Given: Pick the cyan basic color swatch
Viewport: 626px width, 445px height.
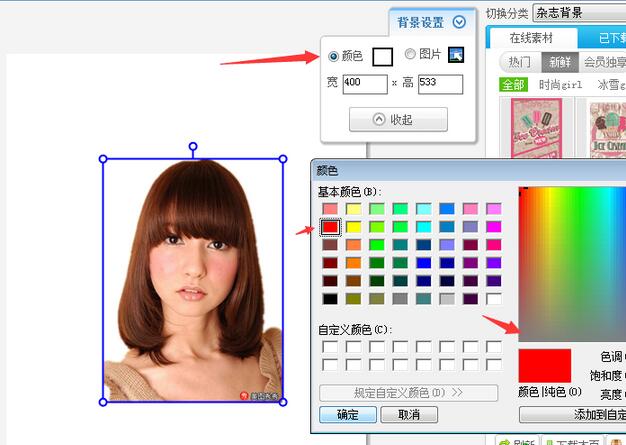Looking at the screenshot, I should (424, 227).
